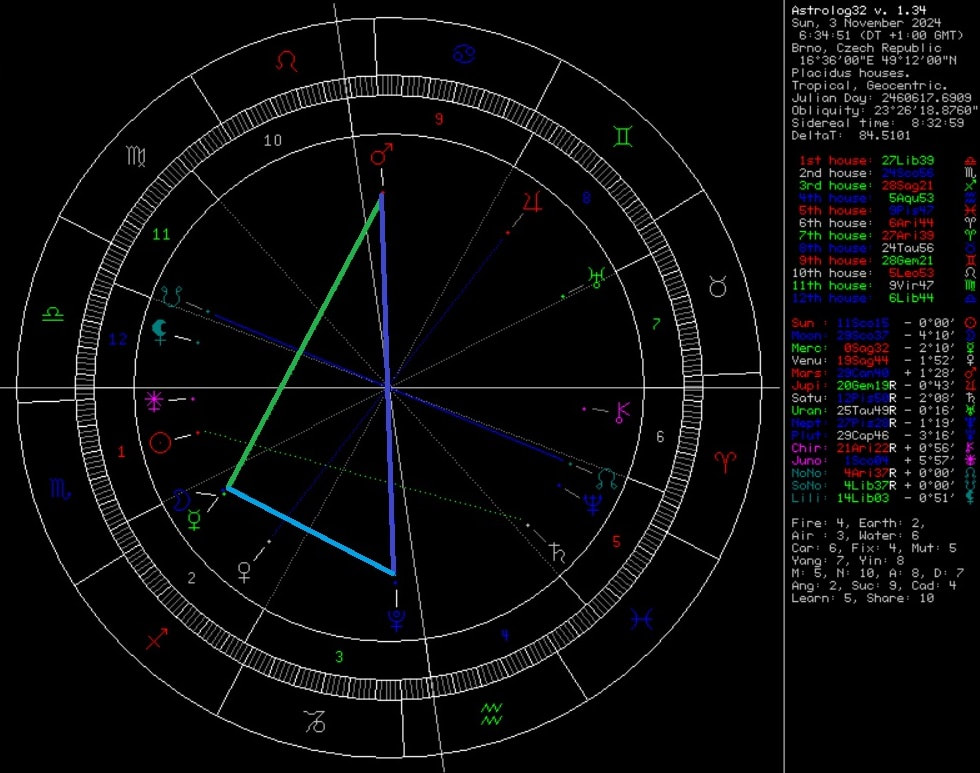Viewport: 980px width, 773px height.
Task: Click the Neptune trident glyph in chart
Action: click(x=594, y=504)
